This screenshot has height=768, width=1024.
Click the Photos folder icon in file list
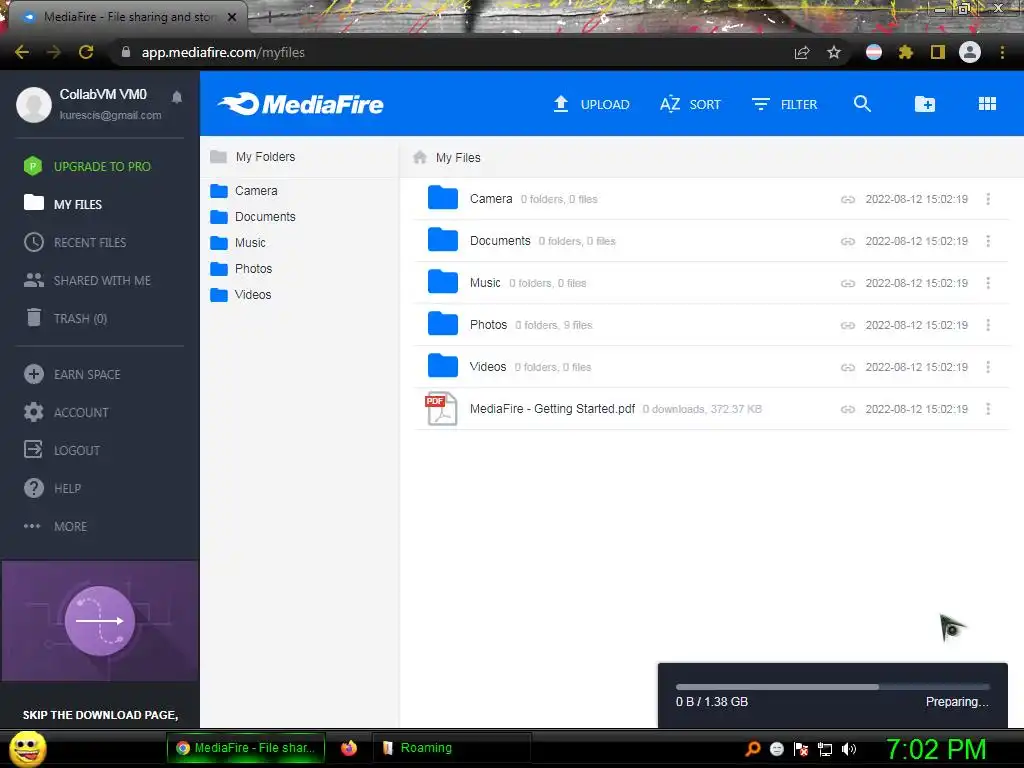(442, 323)
